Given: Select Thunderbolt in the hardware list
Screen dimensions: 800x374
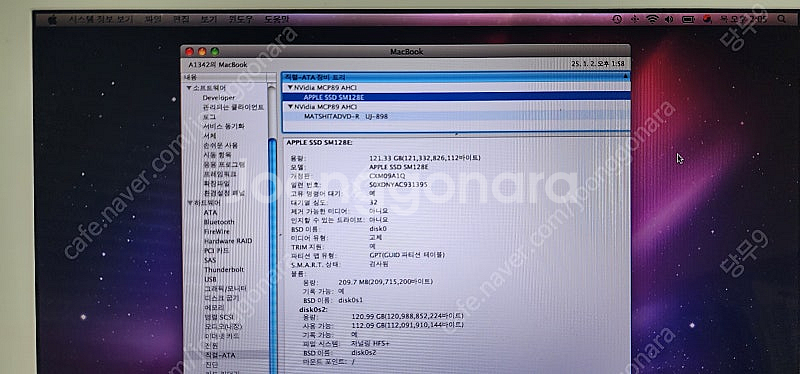Looking at the screenshot, I should pos(224,269).
